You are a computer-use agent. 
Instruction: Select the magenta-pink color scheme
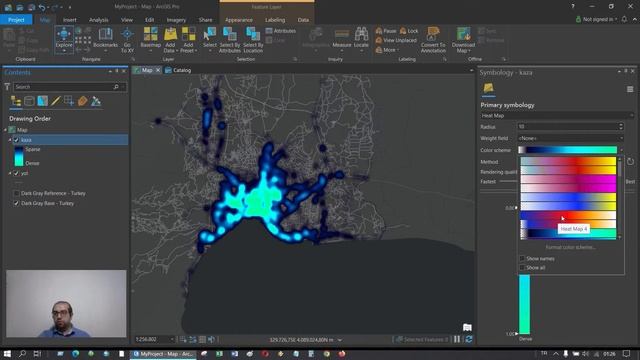[568, 179]
